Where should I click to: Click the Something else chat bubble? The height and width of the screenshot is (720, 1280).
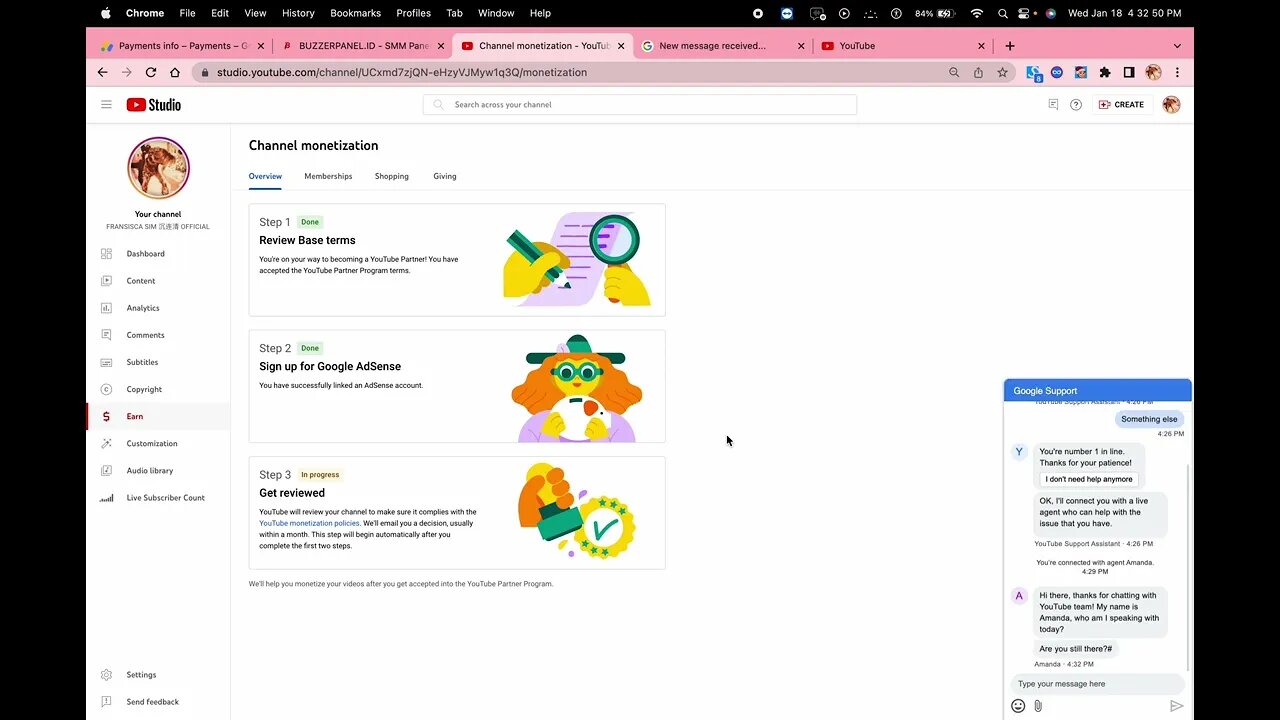coord(1149,419)
